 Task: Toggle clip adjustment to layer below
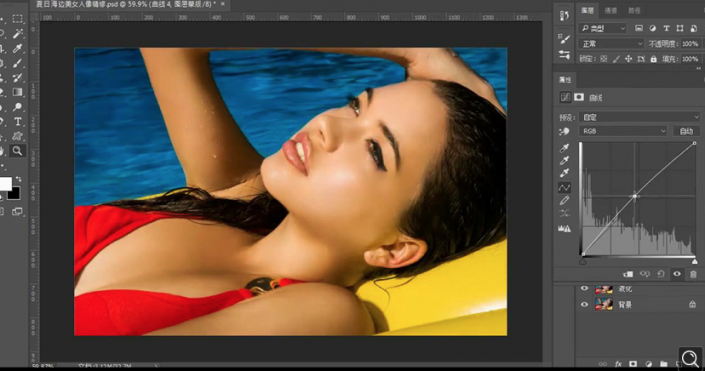[x=628, y=274]
